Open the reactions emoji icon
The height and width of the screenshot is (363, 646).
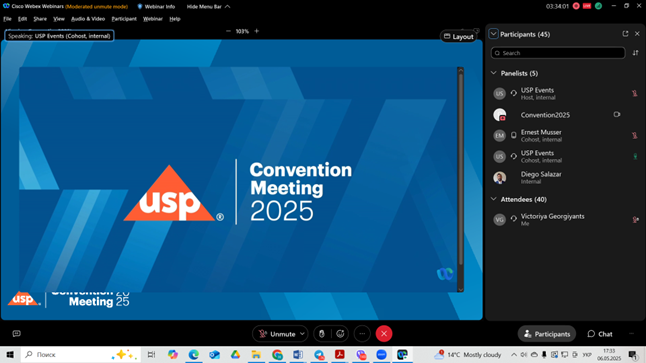(x=340, y=334)
